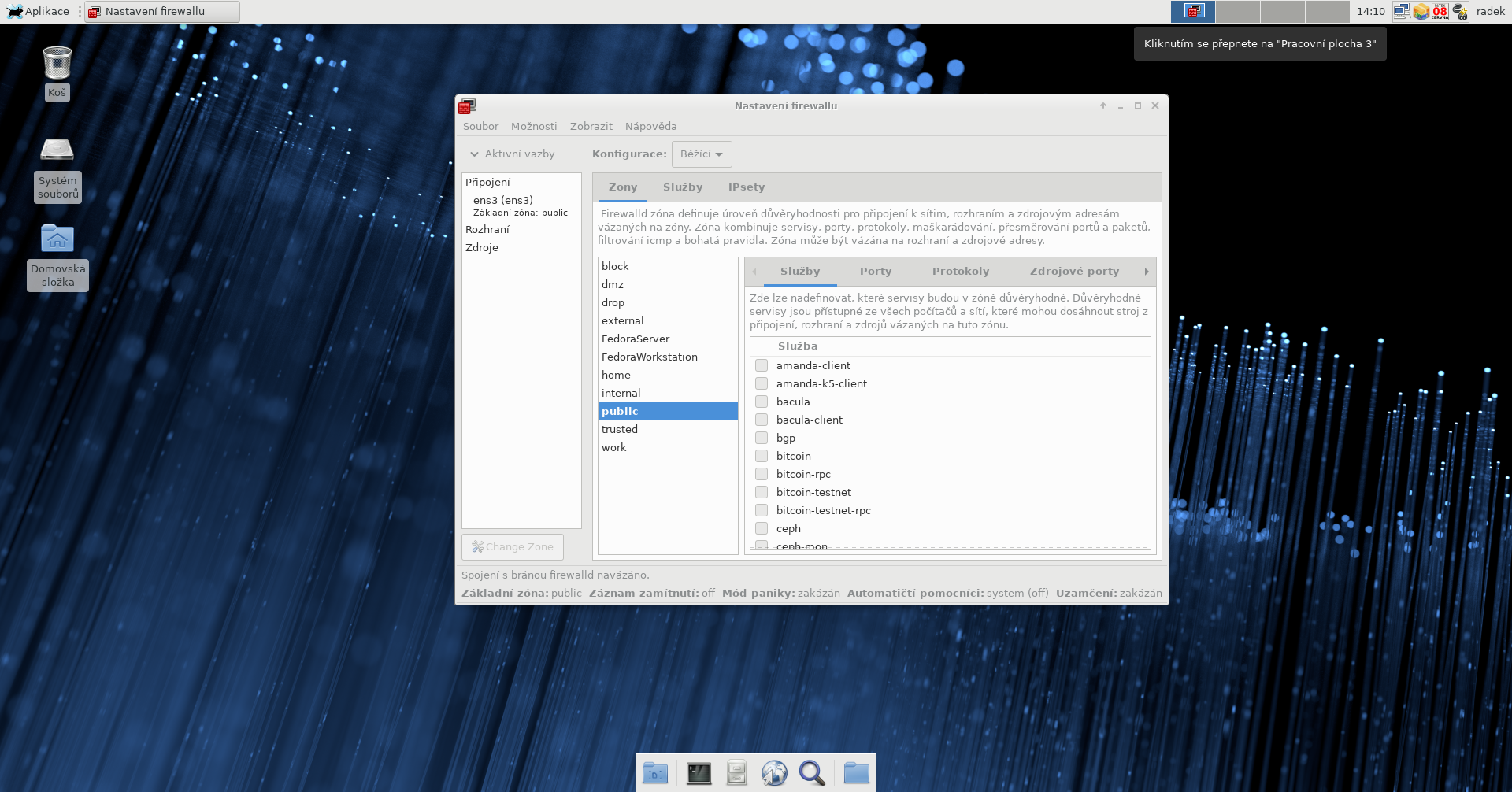Switch to the IPsety tab
This screenshot has height=792, width=1512.
pyautogui.click(x=746, y=187)
